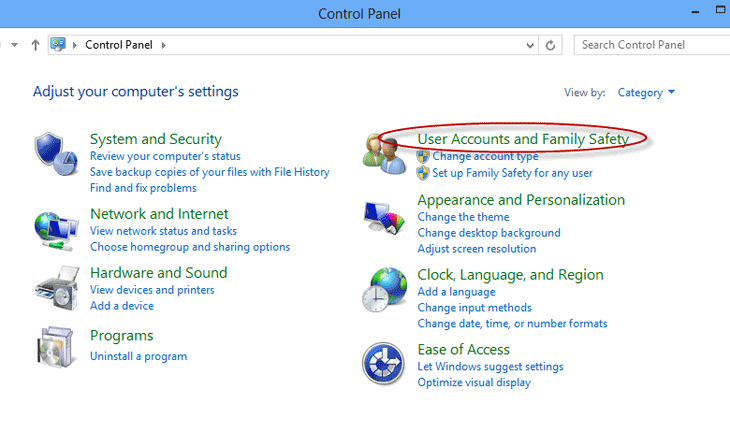
Task: Open Appearance and Personalization monitor icon
Action: (385, 218)
